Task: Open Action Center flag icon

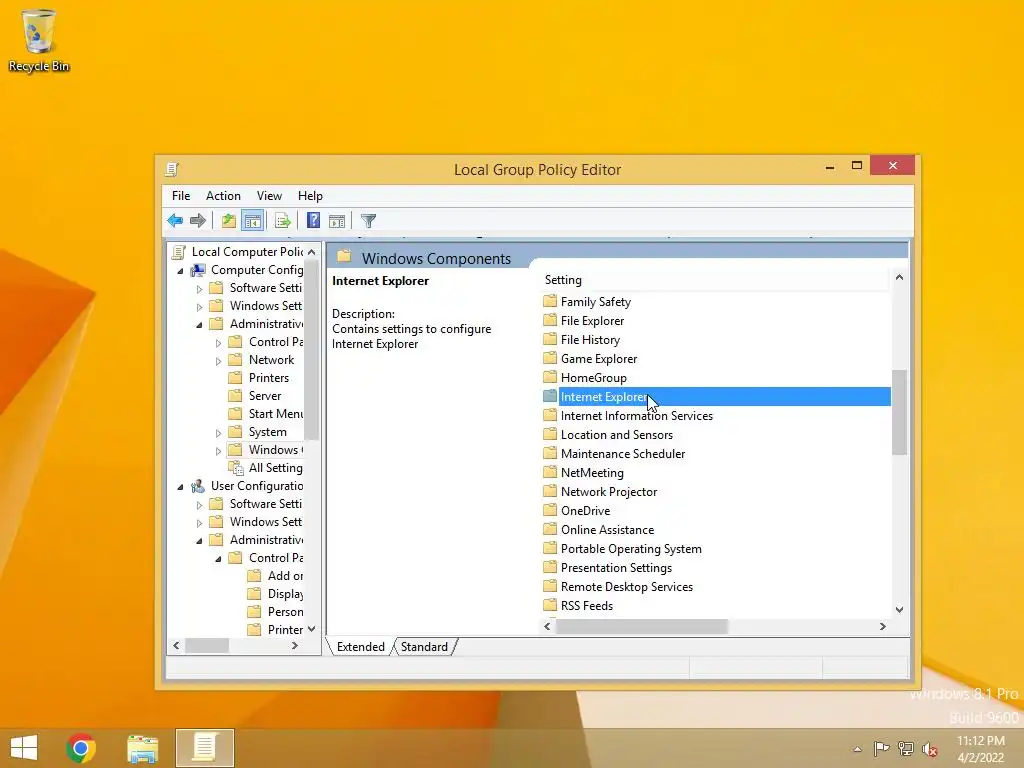Action: [x=882, y=749]
